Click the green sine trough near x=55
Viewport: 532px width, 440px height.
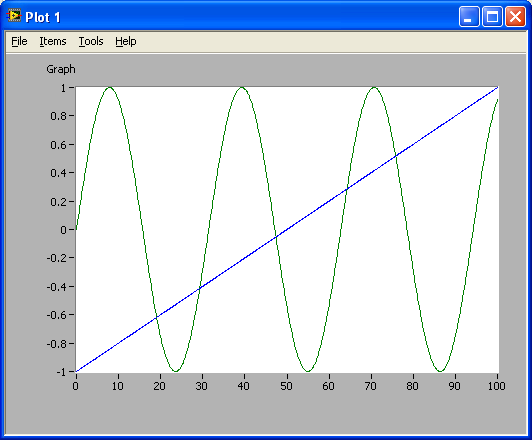tap(308, 371)
